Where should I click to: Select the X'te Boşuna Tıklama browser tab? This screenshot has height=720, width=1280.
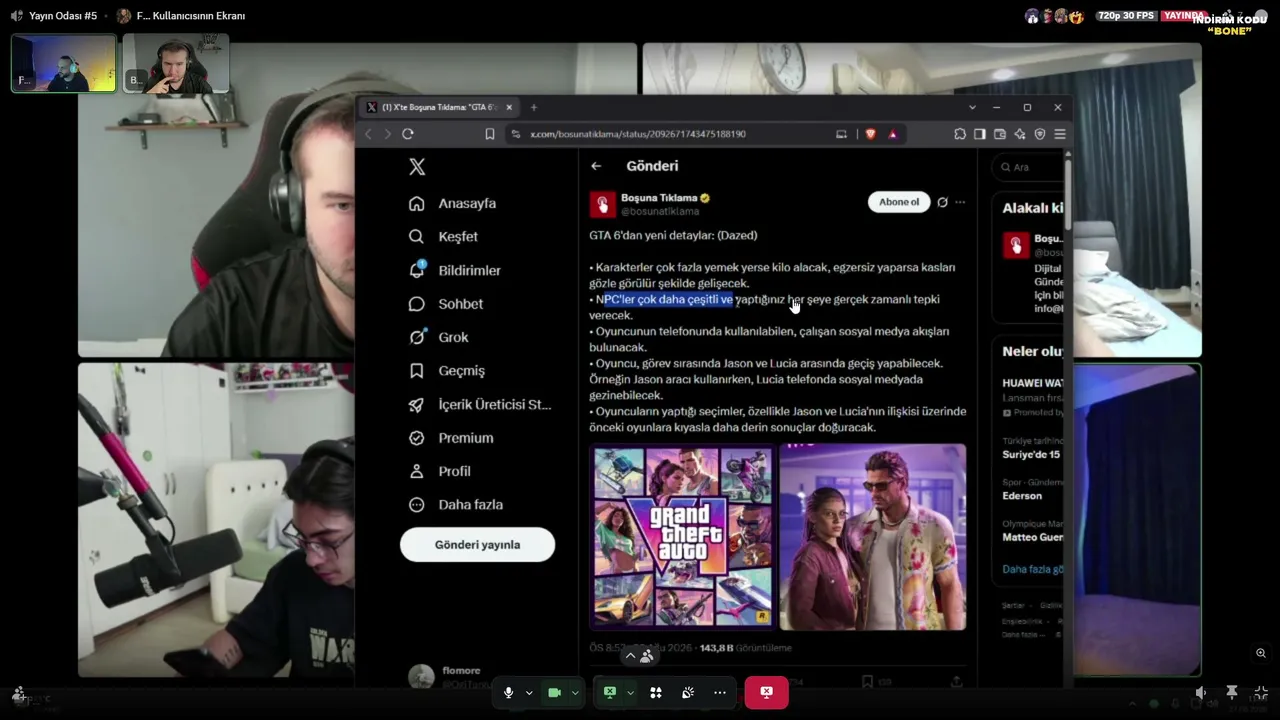click(440, 107)
